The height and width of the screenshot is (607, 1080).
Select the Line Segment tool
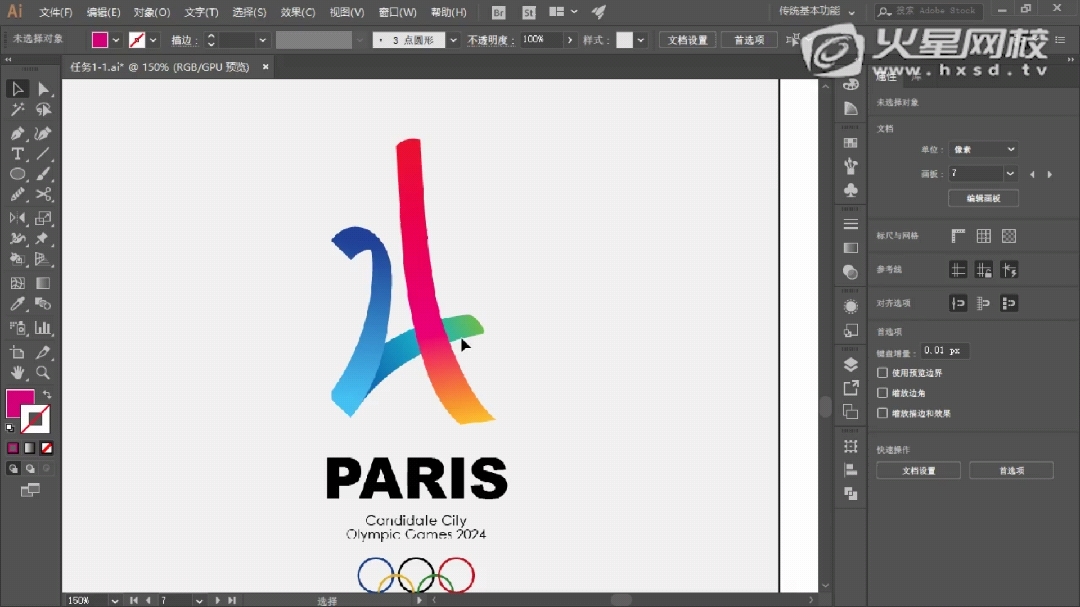(43, 154)
